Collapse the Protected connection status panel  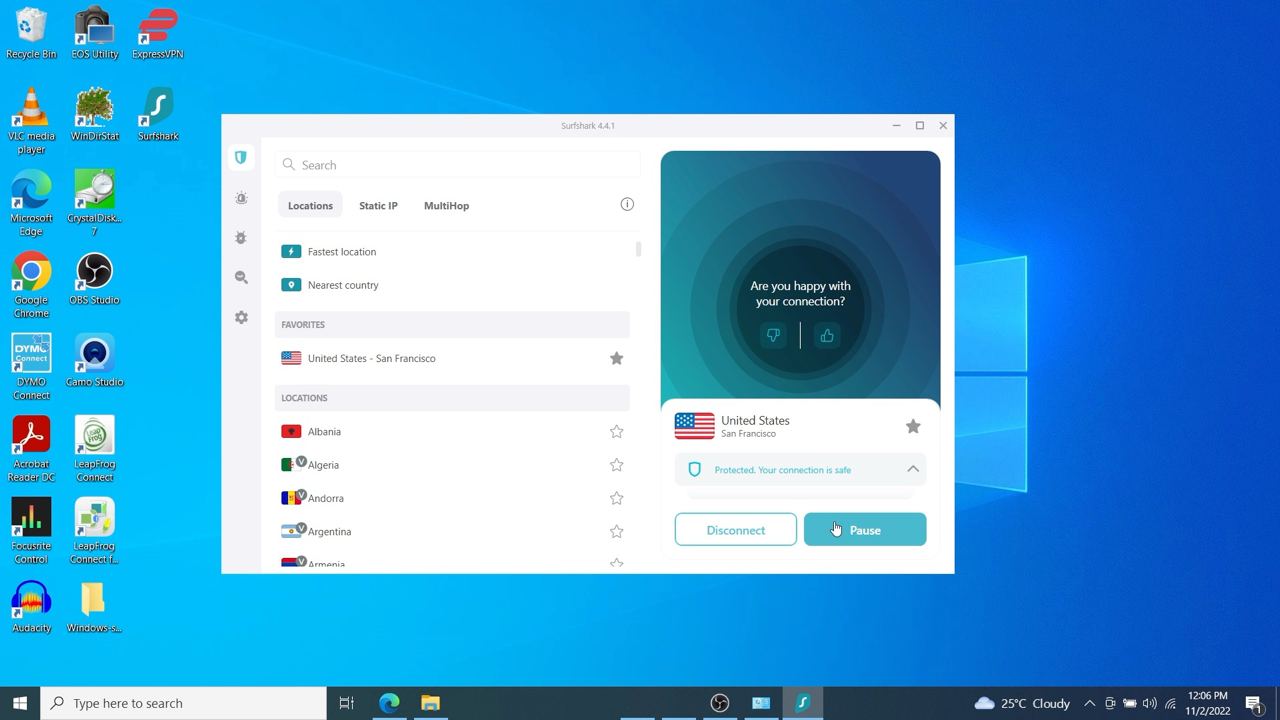913,469
